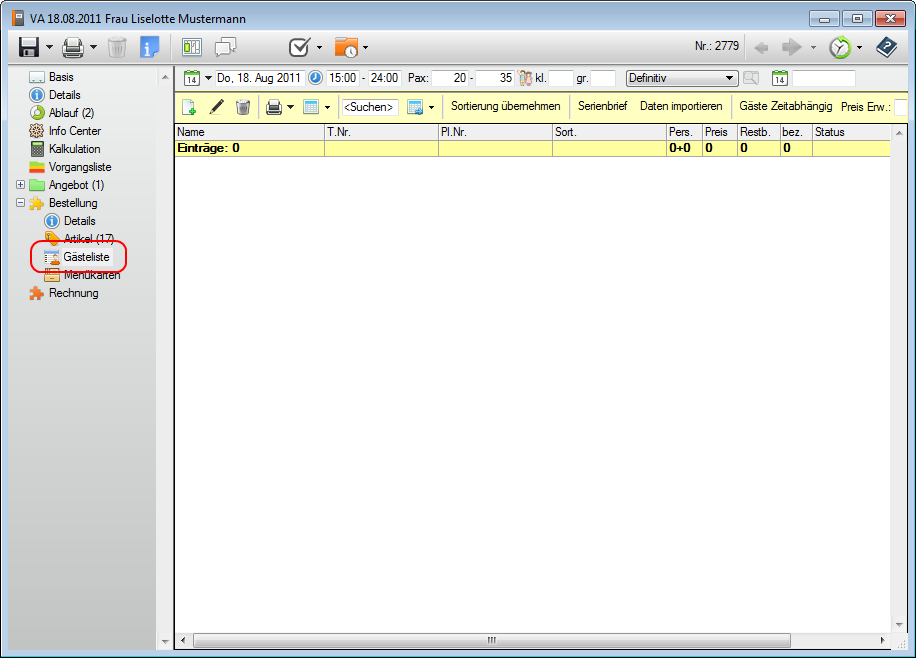This screenshot has height=658, width=916.
Task: Open Rechnung in the navigation tree
Action: (73, 293)
